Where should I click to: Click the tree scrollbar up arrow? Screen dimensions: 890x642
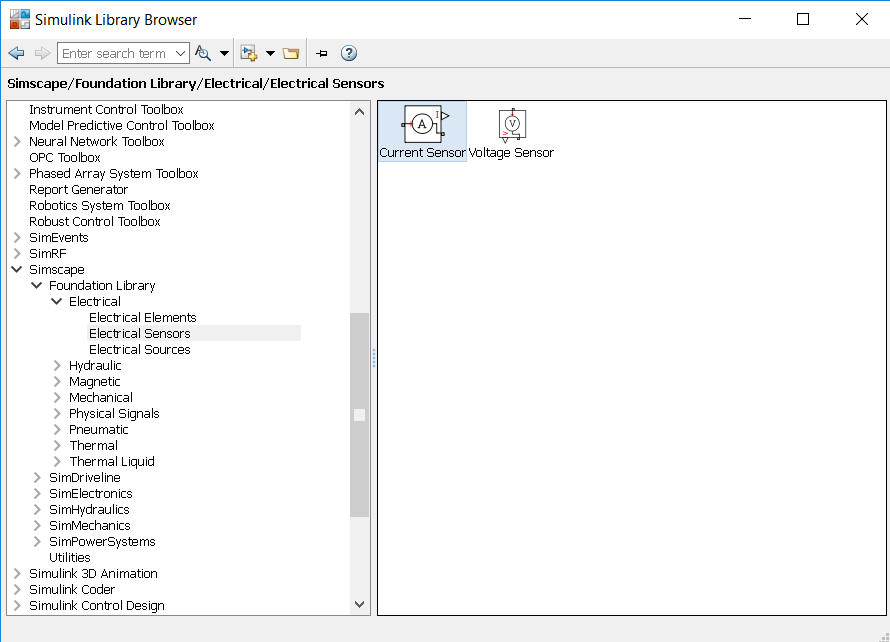(x=359, y=112)
